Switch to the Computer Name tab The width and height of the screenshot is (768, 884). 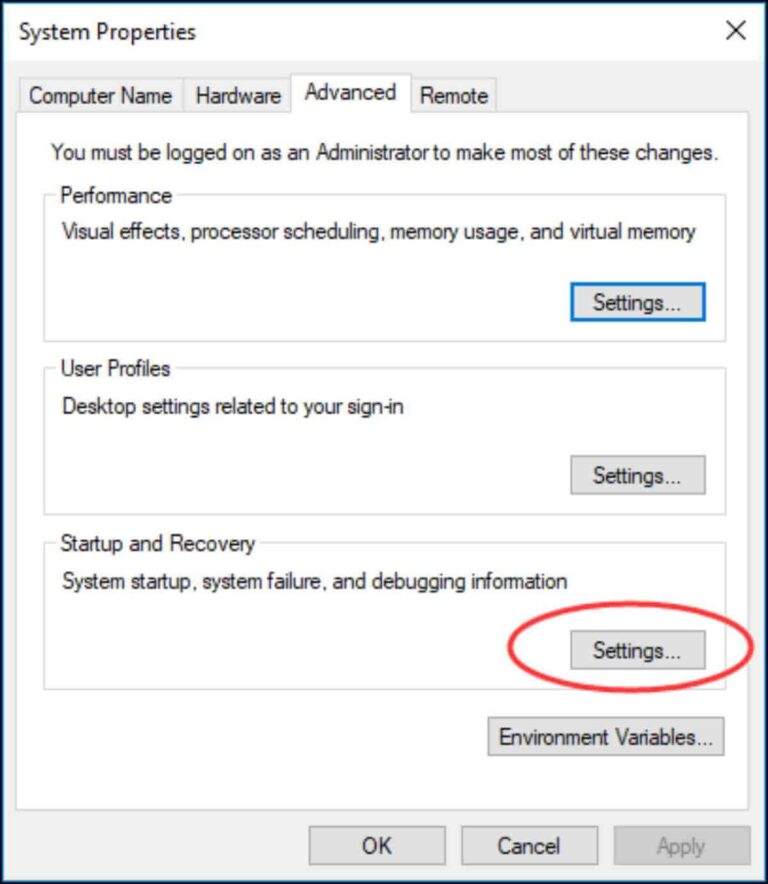100,96
